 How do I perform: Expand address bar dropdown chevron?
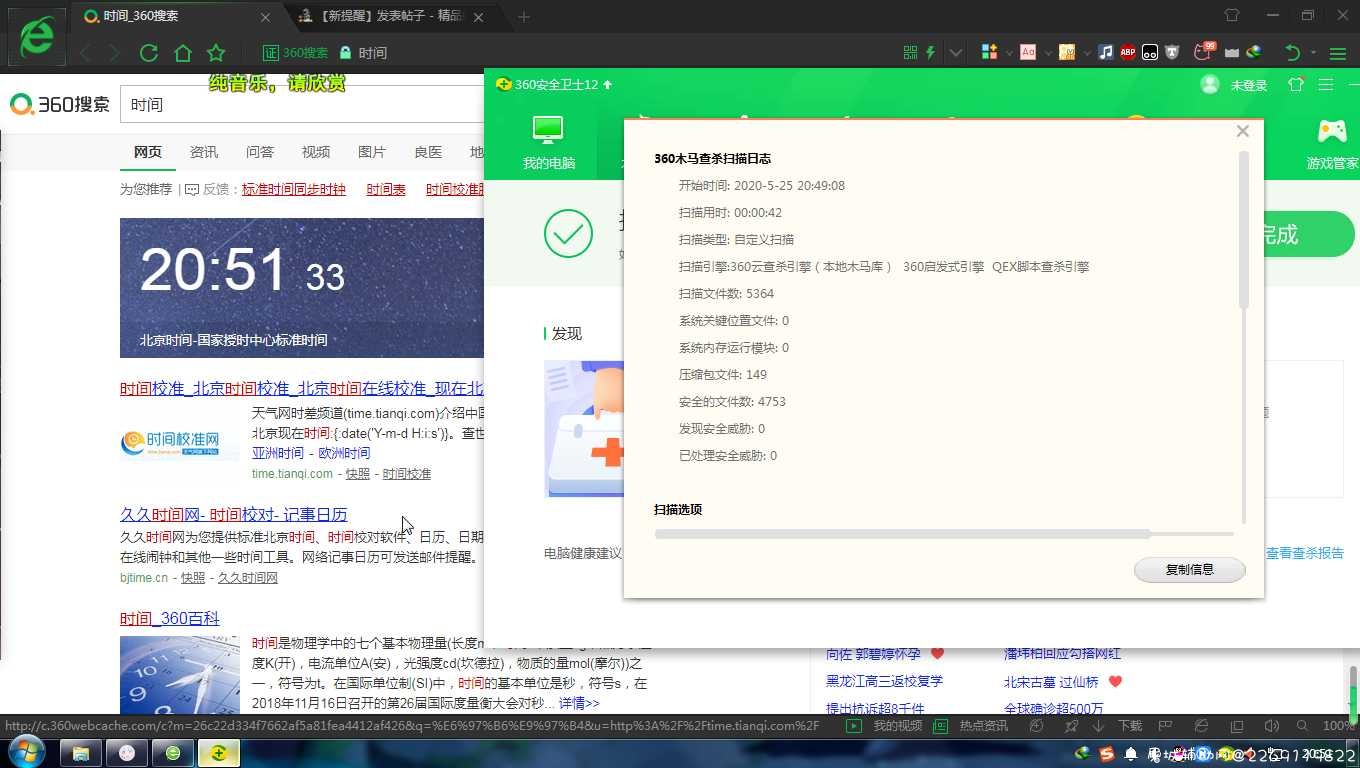point(956,52)
